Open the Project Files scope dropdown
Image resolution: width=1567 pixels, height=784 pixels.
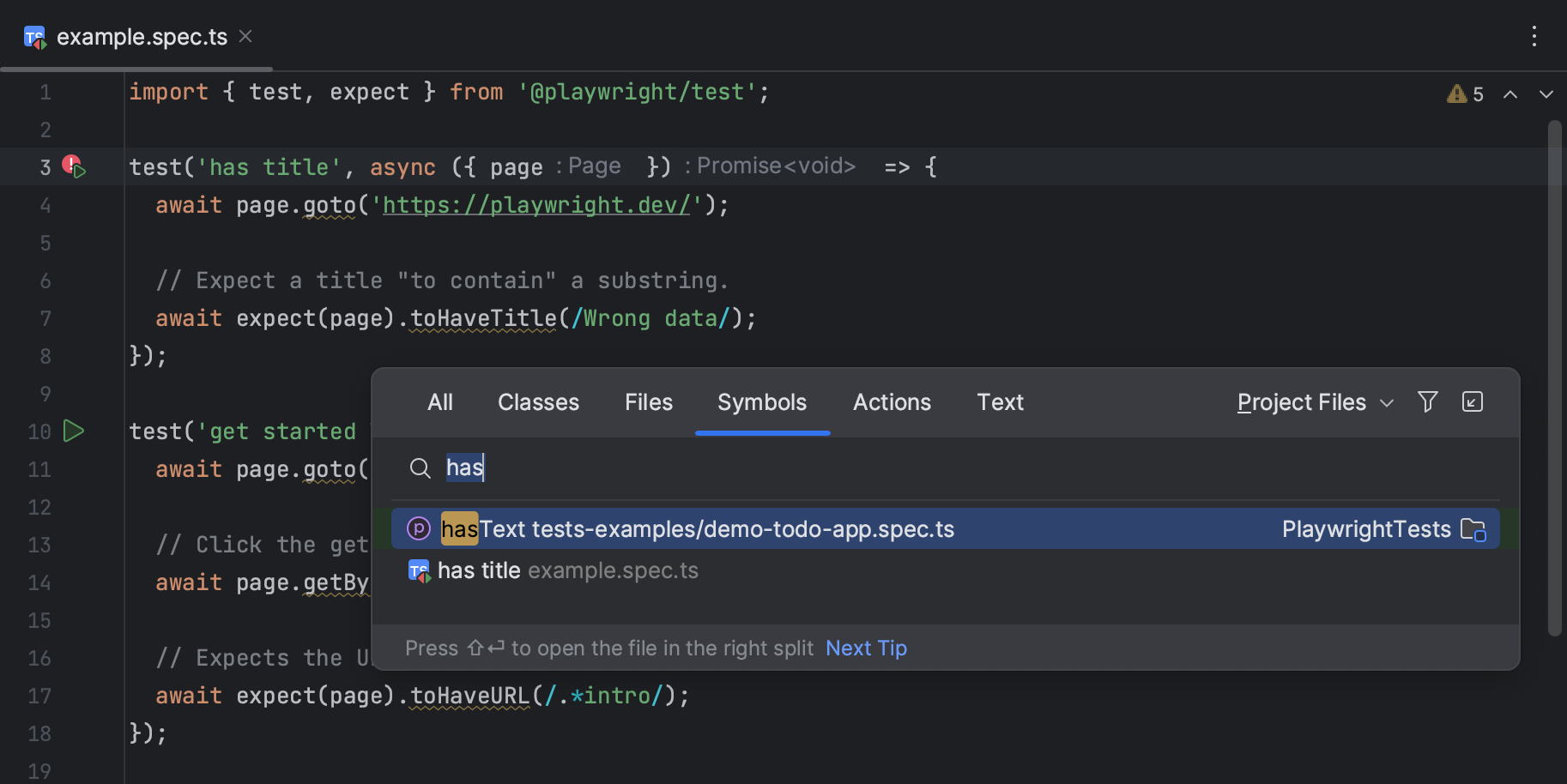1314,401
